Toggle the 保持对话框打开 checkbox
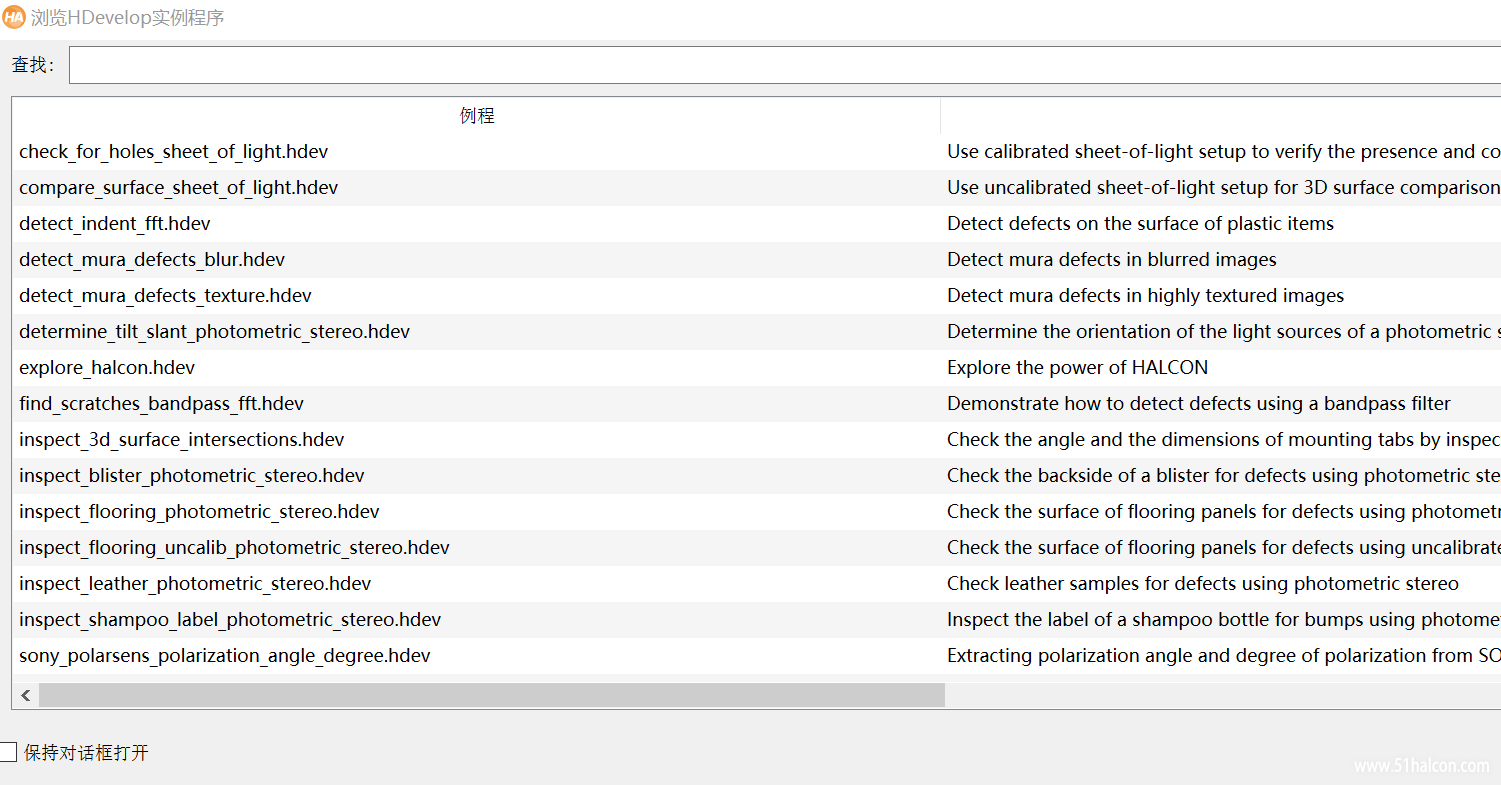1501x785 pixels. [x=8, y=752]
